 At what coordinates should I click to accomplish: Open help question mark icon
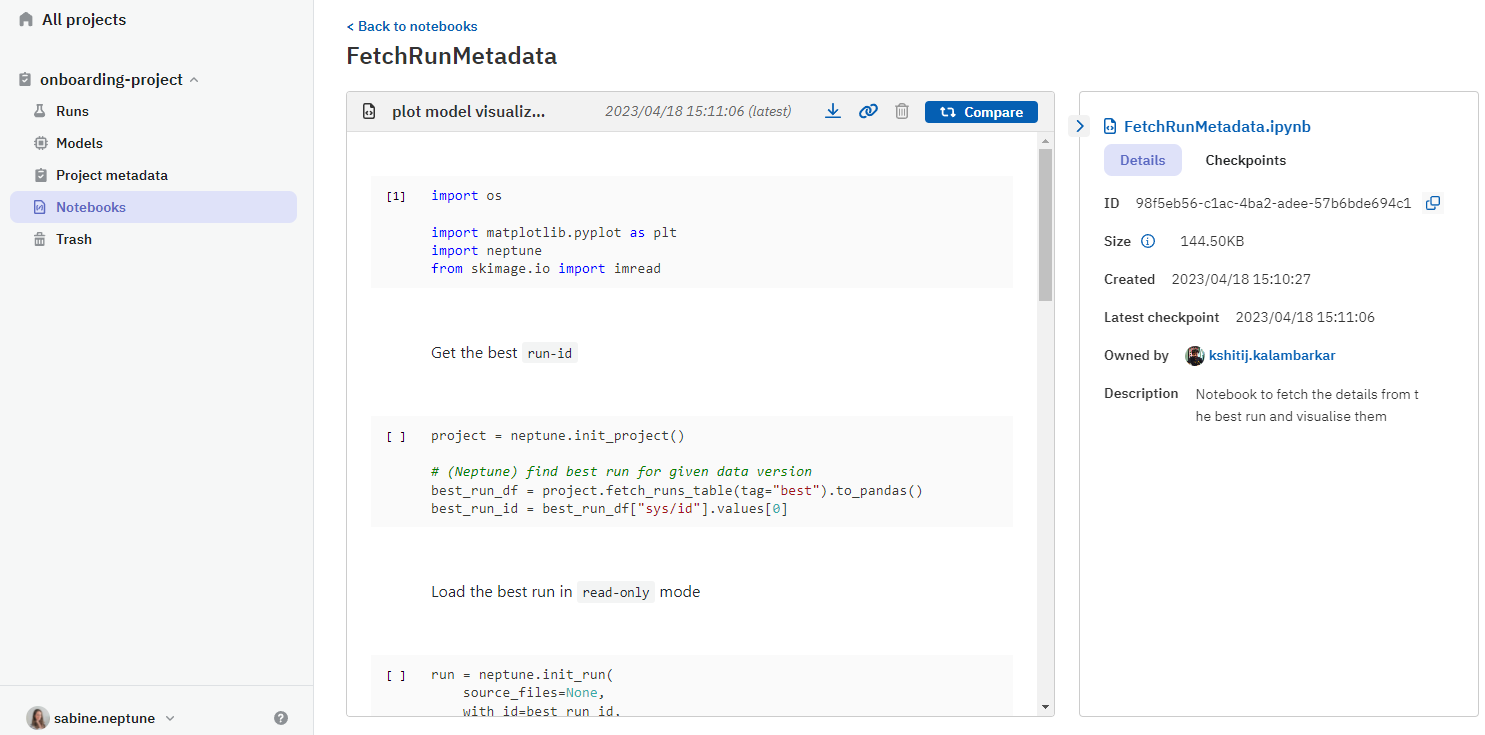(x=281, y=718)
